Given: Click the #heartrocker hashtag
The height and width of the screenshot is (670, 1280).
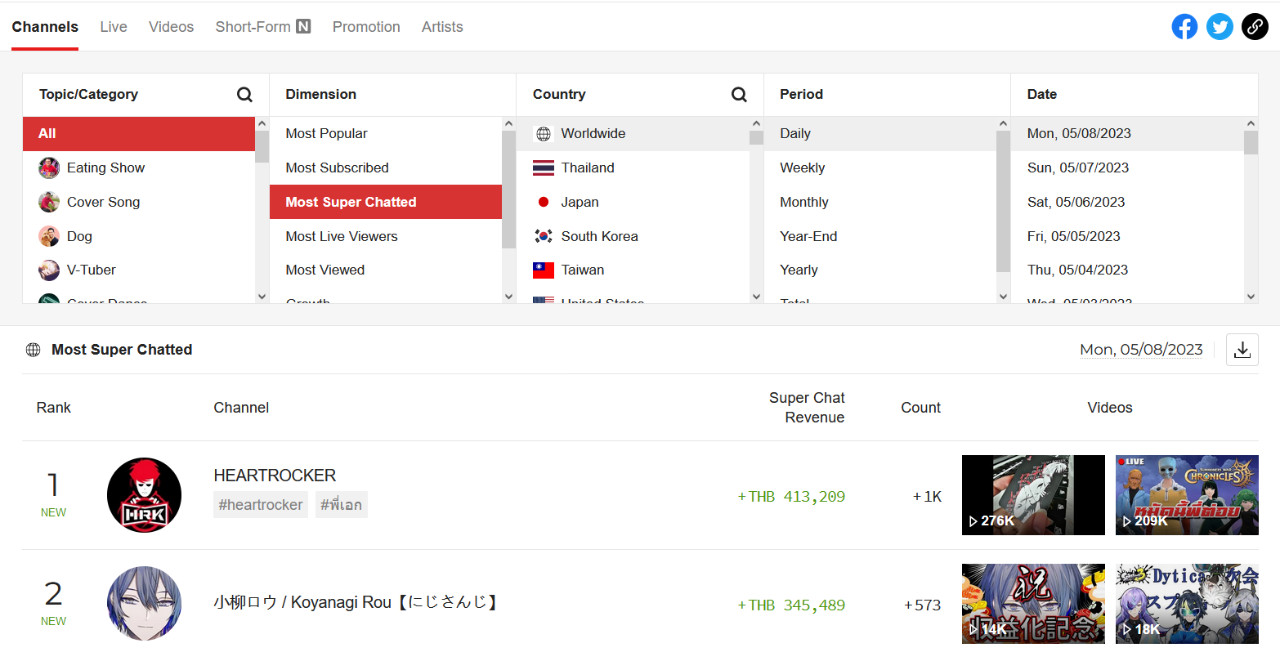Looking at the screenshot, I should pyautogui.click(x=261, y=505).
